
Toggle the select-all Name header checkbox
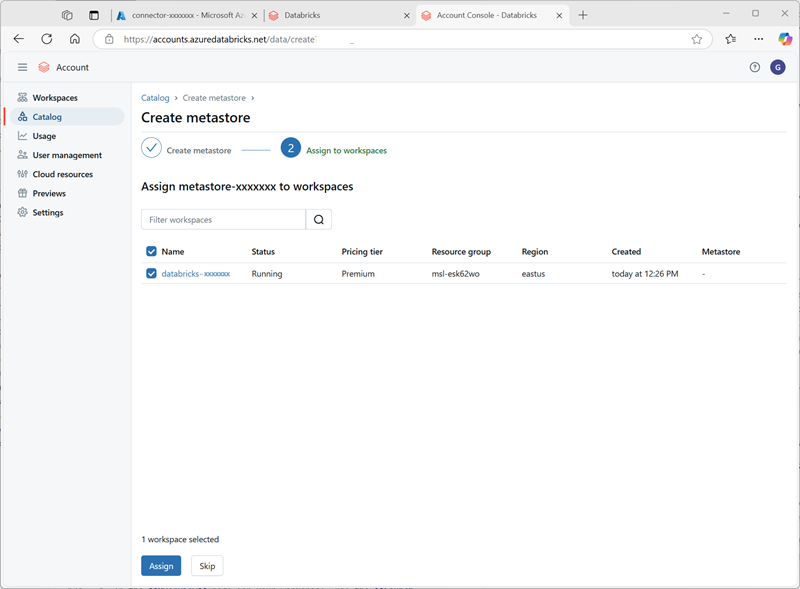(x=151, y=251)
